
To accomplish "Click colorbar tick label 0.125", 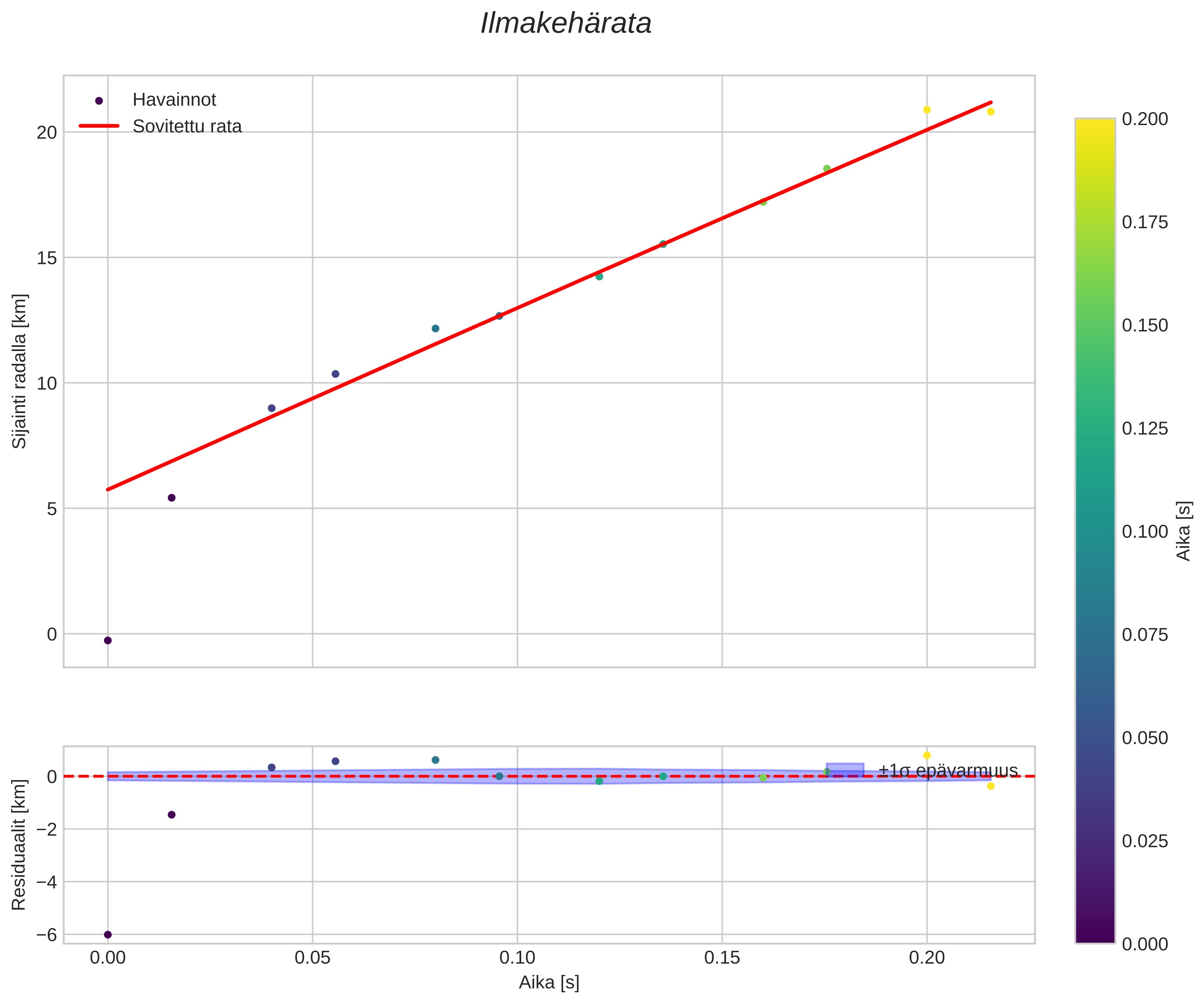I will coord(1145,428).
